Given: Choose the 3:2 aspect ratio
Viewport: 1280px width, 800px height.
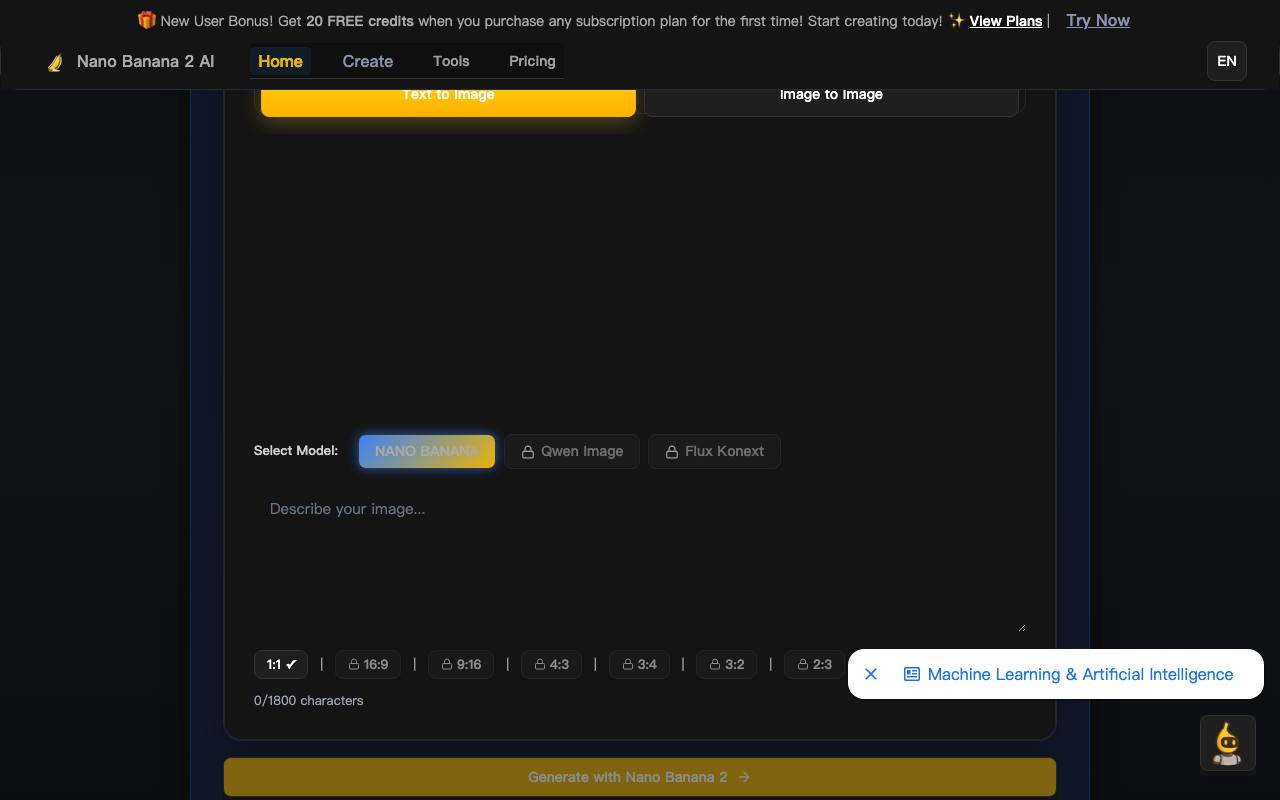Looking at the screenshot, I should (727, 664).
